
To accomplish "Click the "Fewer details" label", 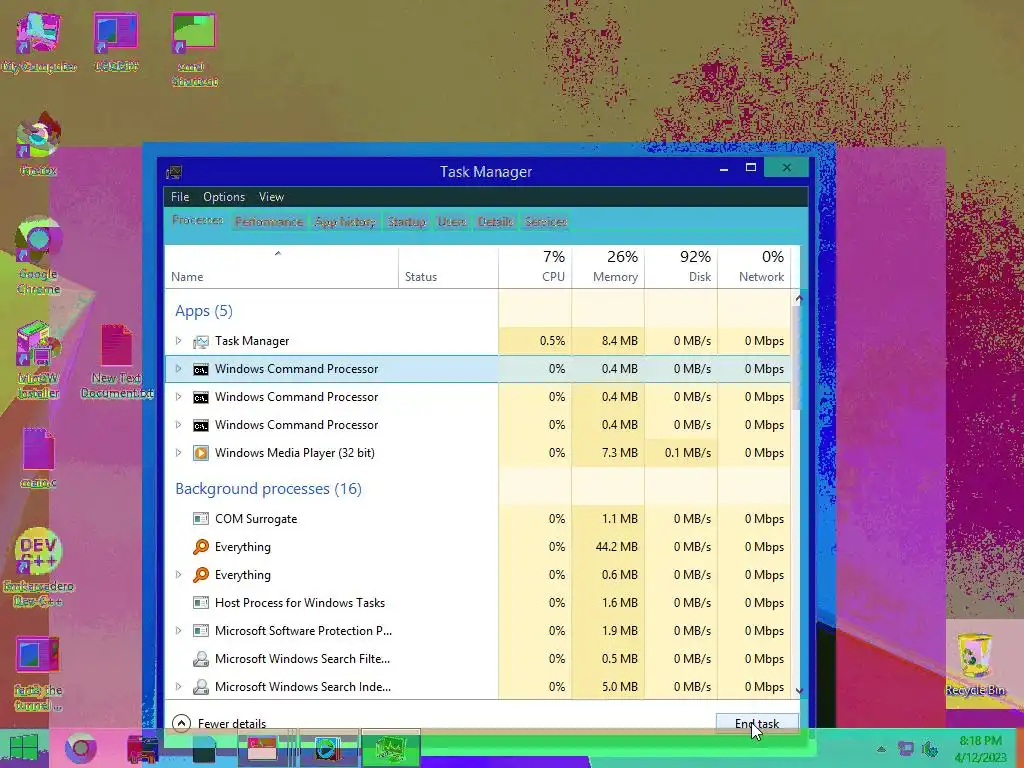I will click(x=232, y=724).
